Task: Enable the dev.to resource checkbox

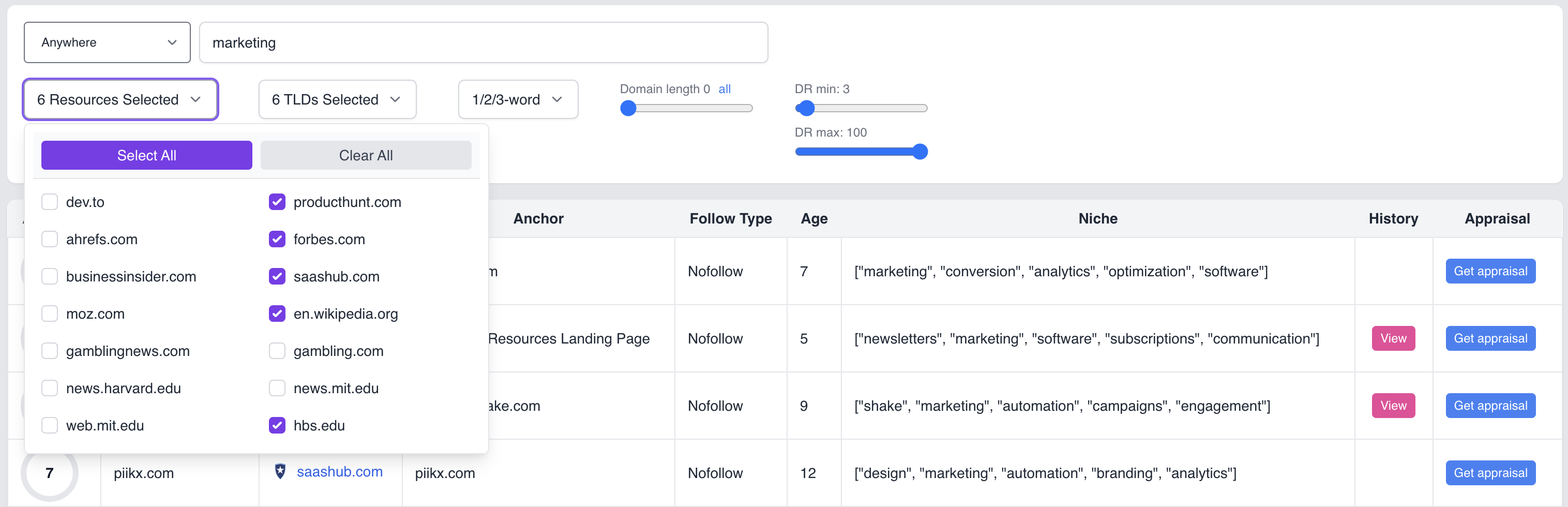Action: pyautogui.click(x=50, y=202)
